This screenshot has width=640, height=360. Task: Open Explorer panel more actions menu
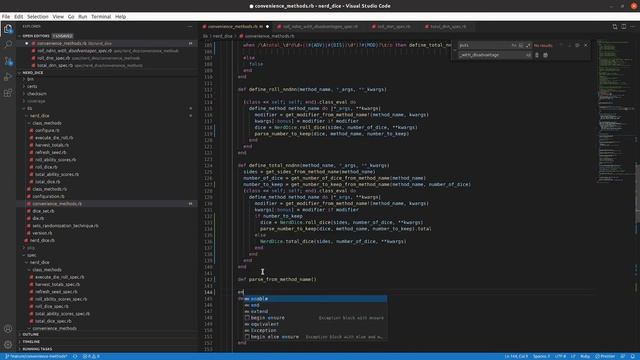pyautogui.click(x=190, y=27)
